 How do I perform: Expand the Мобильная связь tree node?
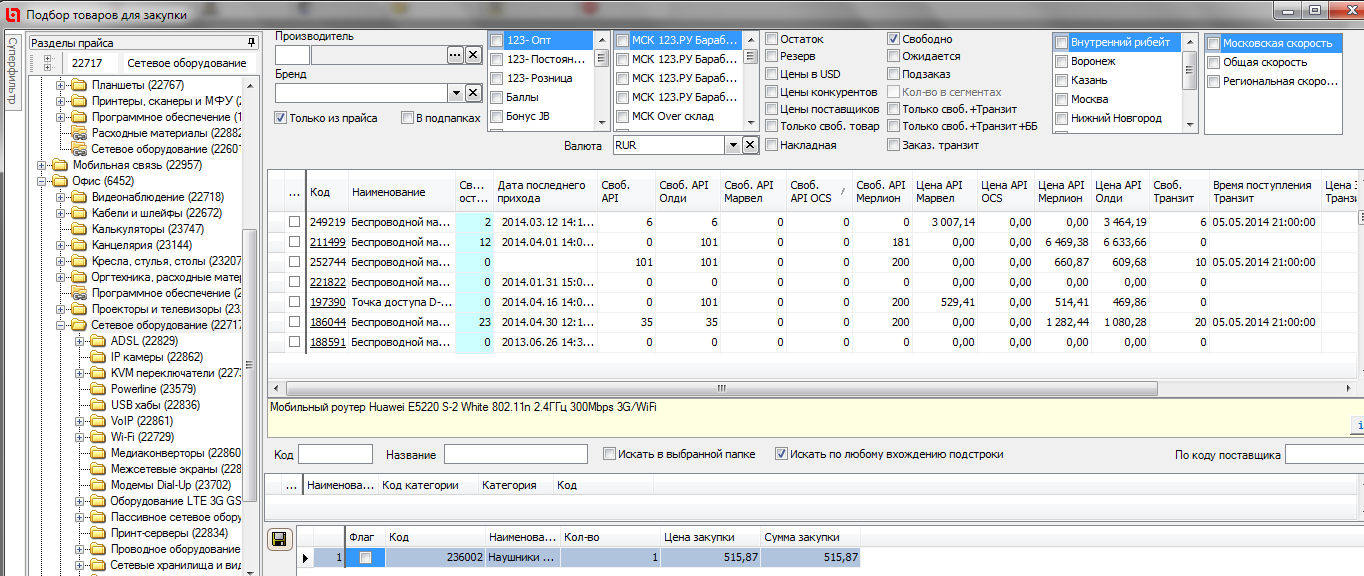coord(42,165)
